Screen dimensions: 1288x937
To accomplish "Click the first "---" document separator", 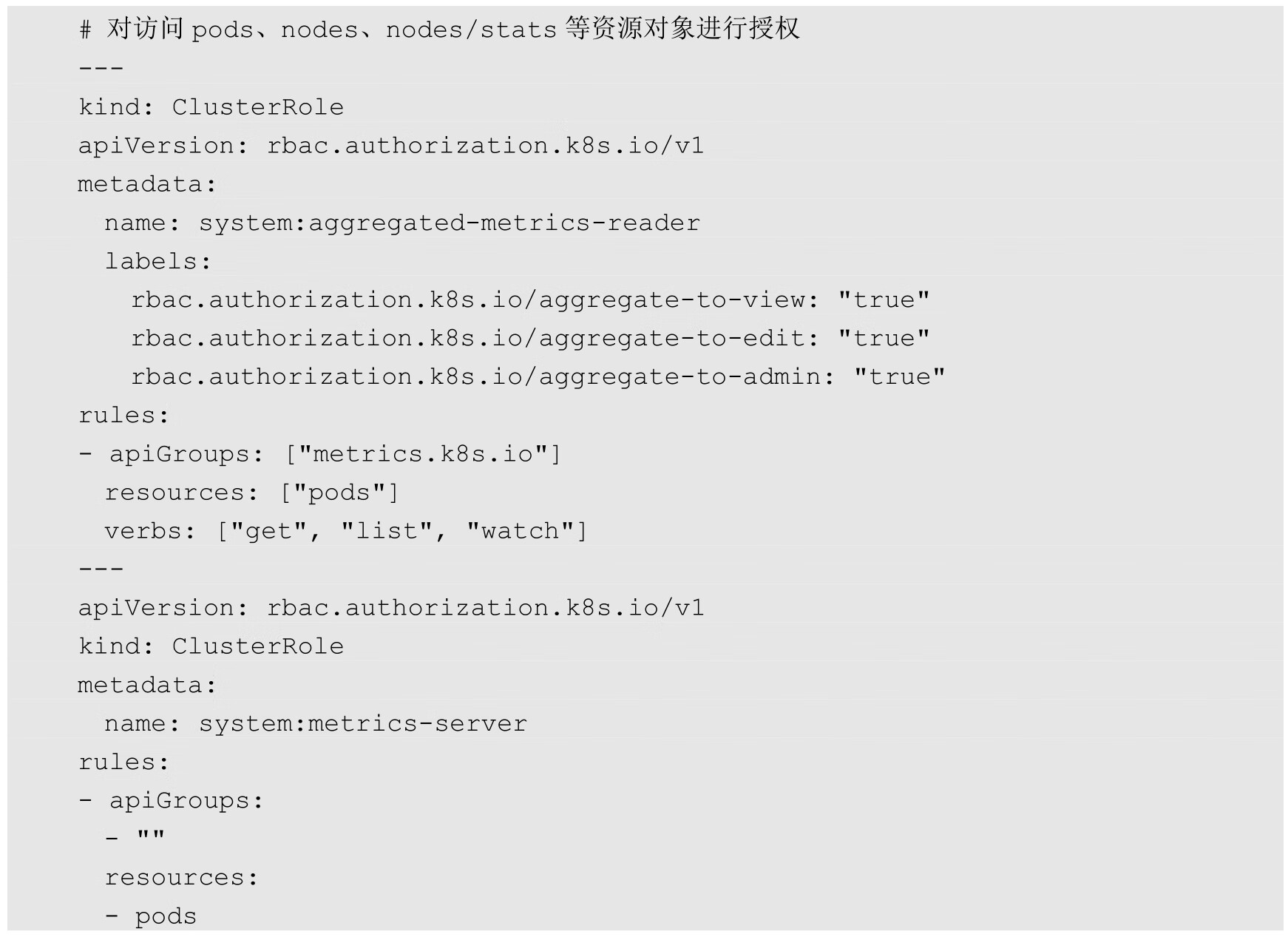I will 101,68.
